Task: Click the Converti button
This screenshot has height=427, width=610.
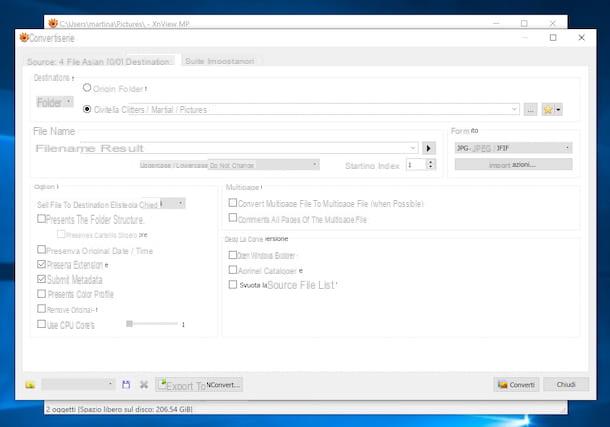Action: [516, 385]
